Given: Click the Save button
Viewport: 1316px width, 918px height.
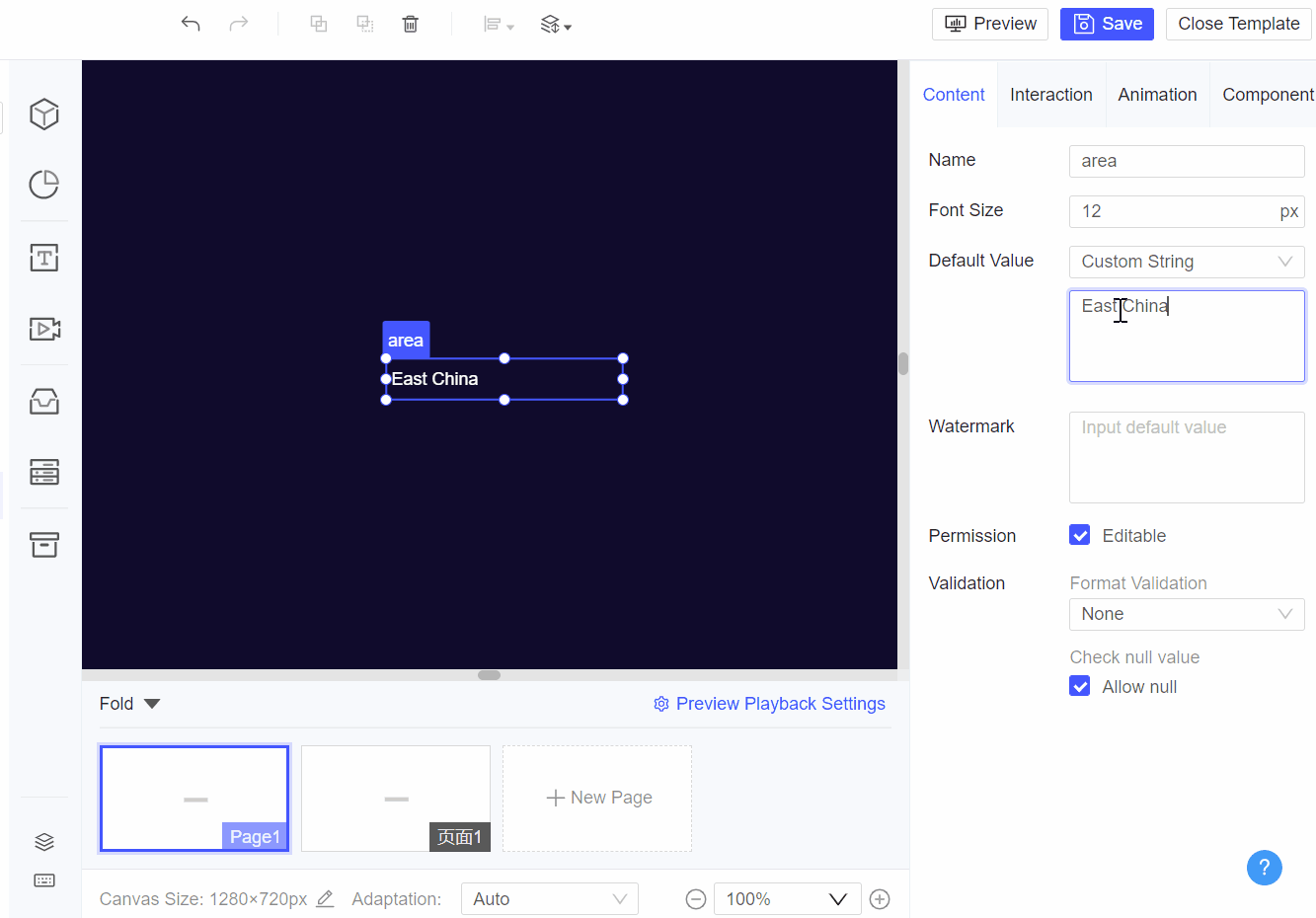Looking at the screenshot, I should (1107, 24).
